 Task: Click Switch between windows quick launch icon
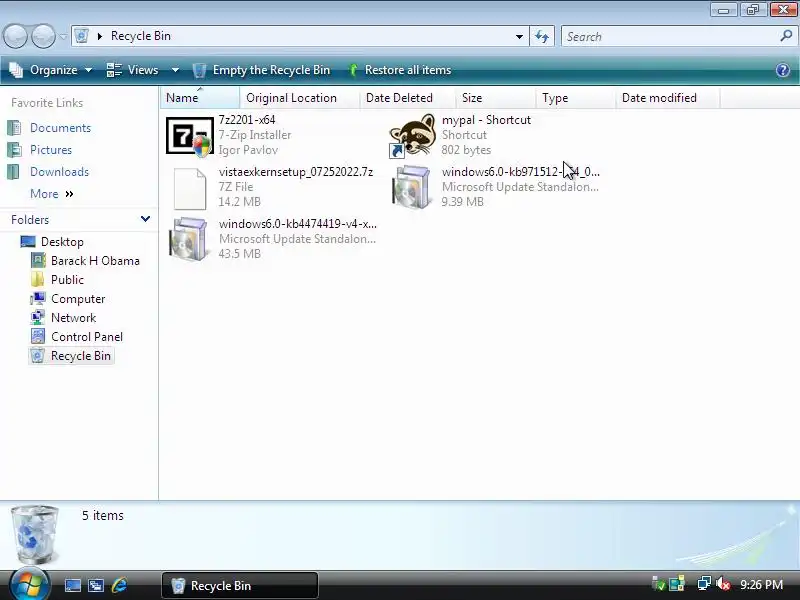[95, 586]
